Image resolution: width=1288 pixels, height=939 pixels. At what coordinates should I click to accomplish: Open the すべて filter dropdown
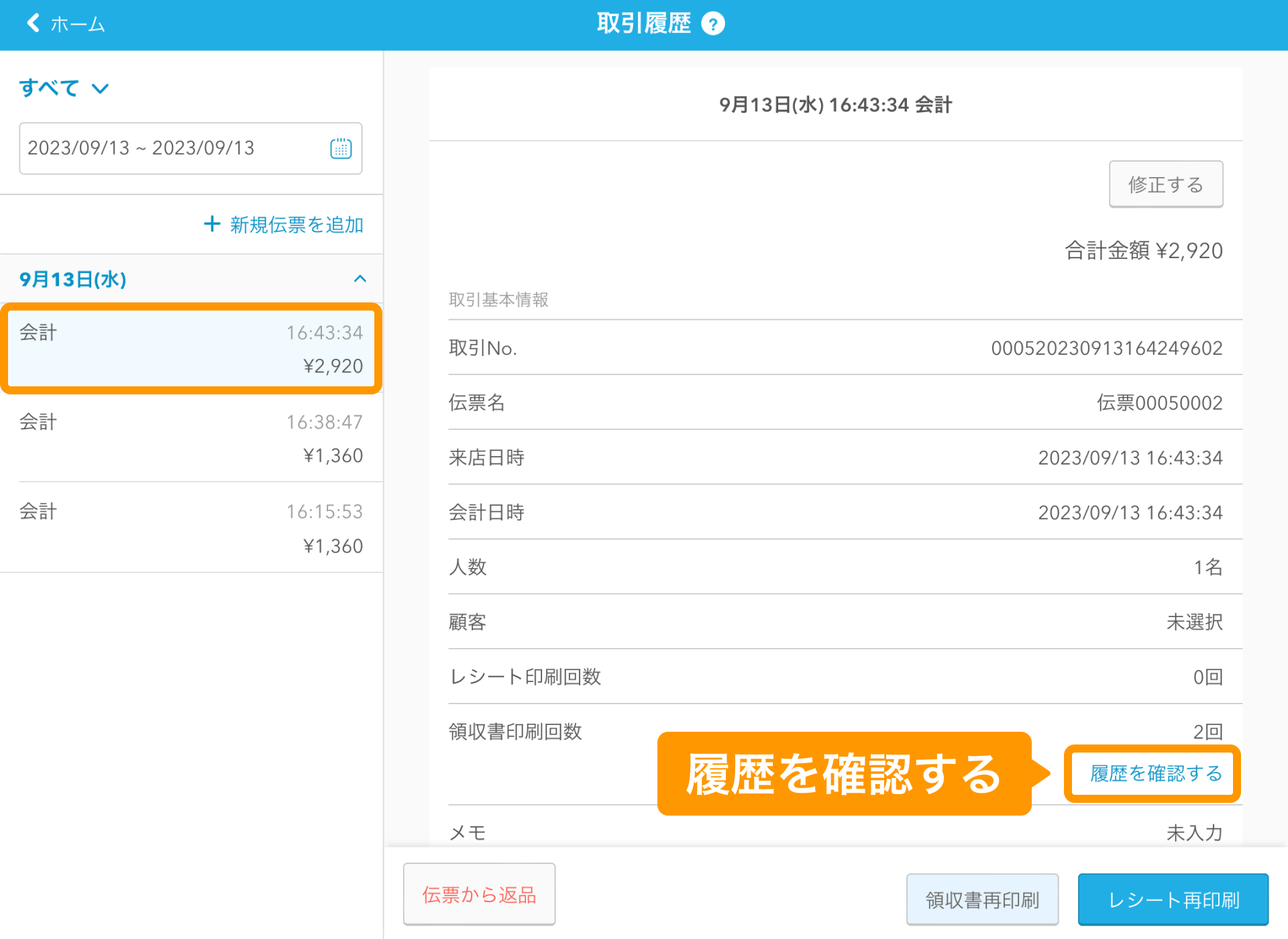(64, 88)
